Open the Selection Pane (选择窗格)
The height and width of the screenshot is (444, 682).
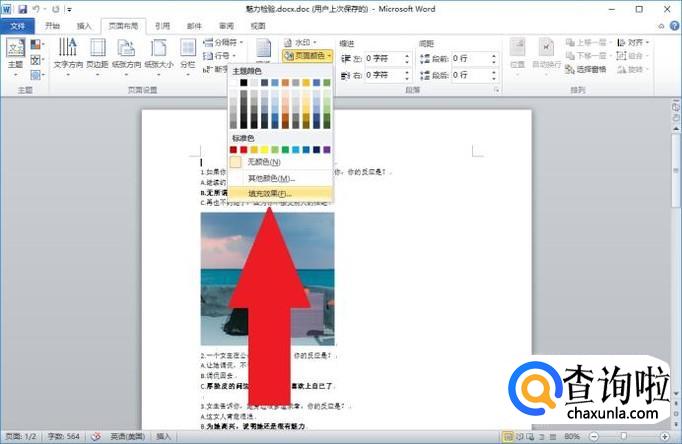coord(590,68)
